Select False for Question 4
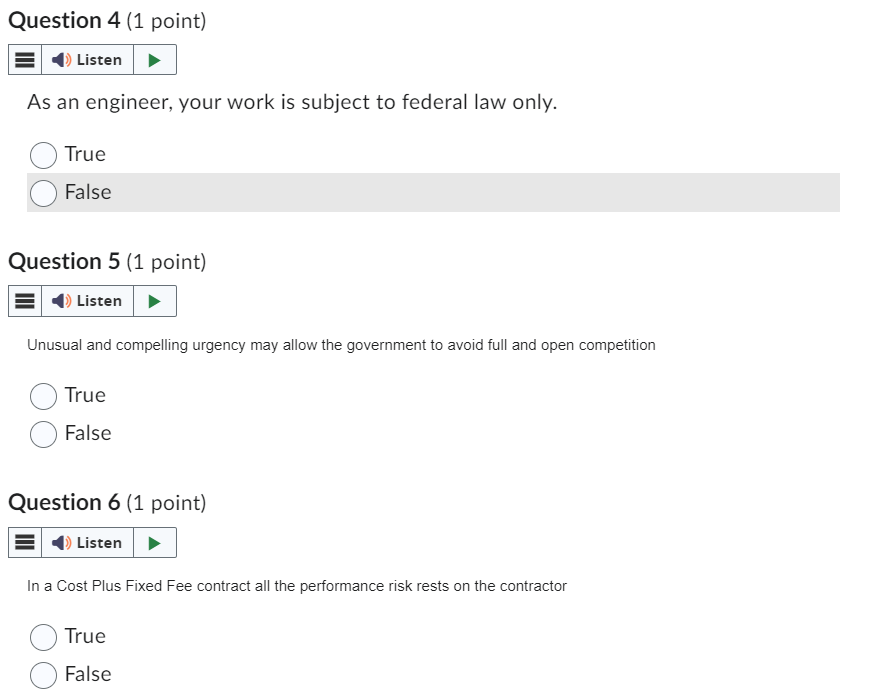The width and height of the screenshot is (874, 700). 43,192
